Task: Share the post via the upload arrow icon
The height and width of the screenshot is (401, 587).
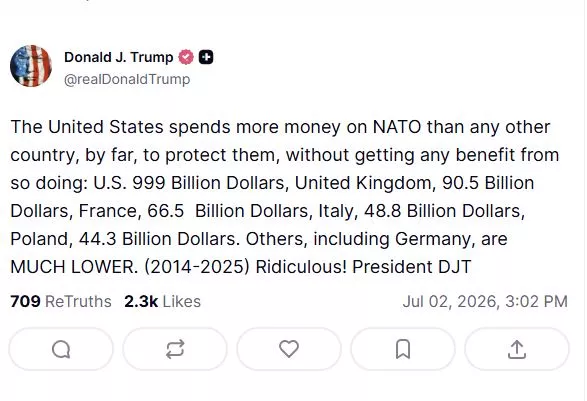Action: tap(517, 349)
